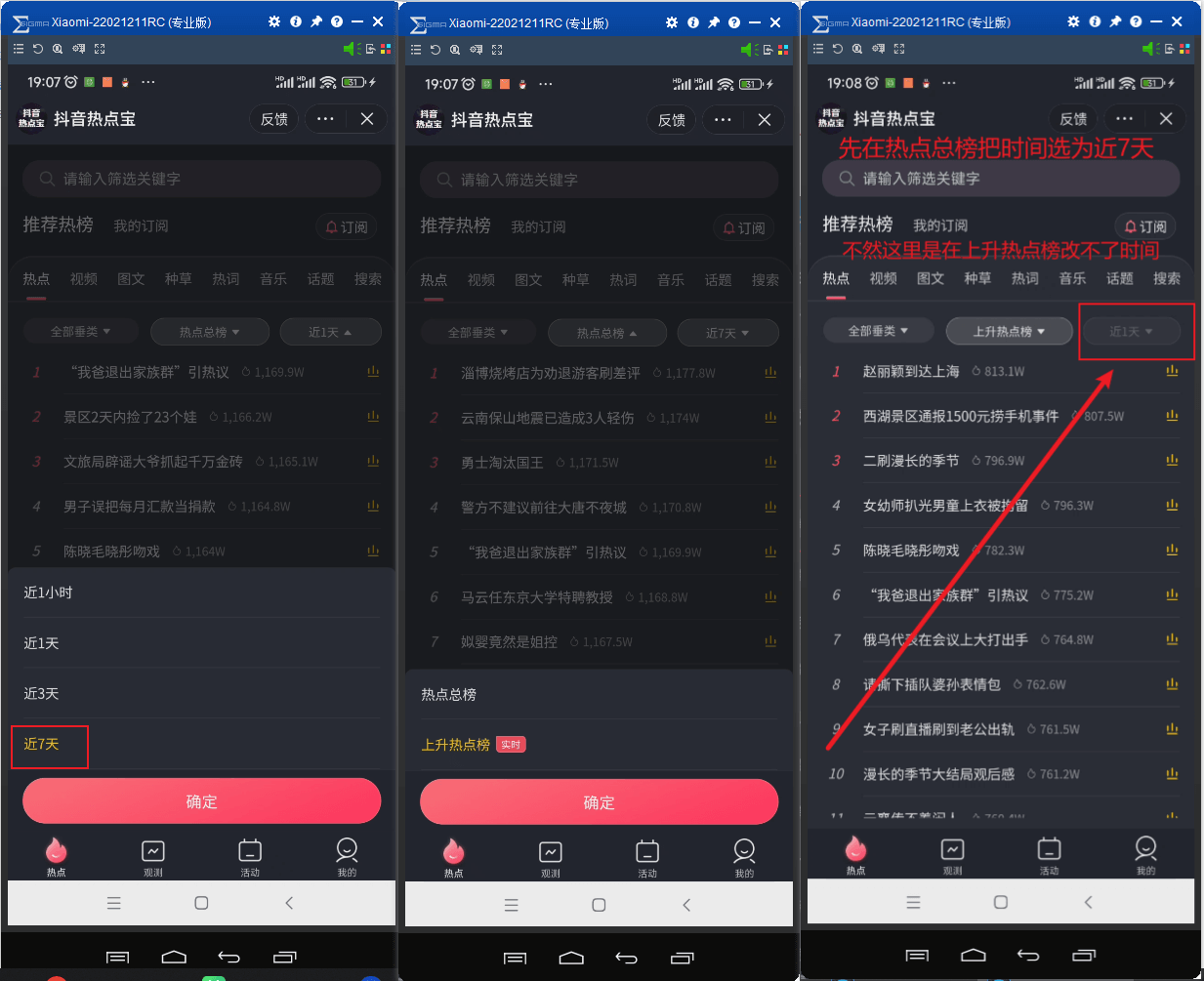The image size is (1204, 981).
Task: Switch to 热词 tab in right window
Action: pos(1024,278)
